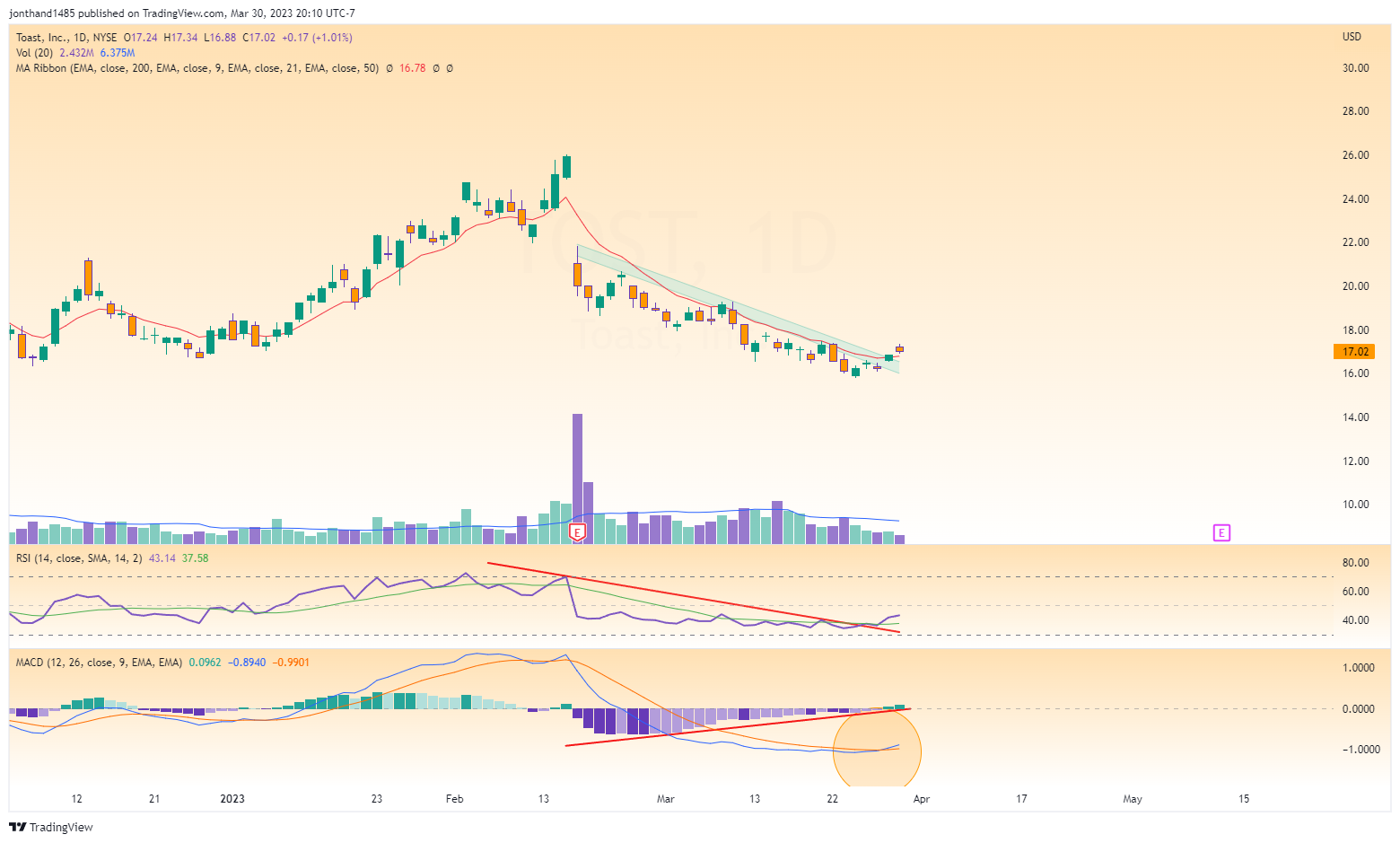1400x843 pixels.
Task: Click the RSI average value 37.58
Action: [195, 558]
